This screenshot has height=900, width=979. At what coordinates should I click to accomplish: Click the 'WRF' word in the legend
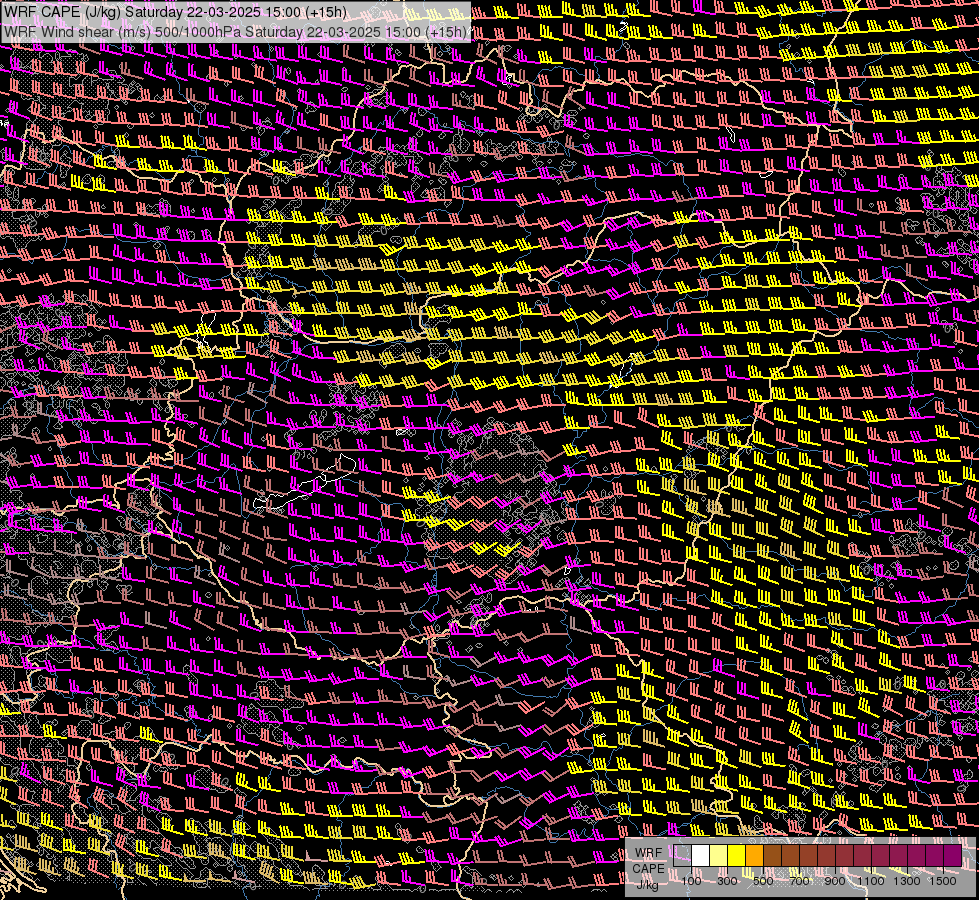point(648,853)
